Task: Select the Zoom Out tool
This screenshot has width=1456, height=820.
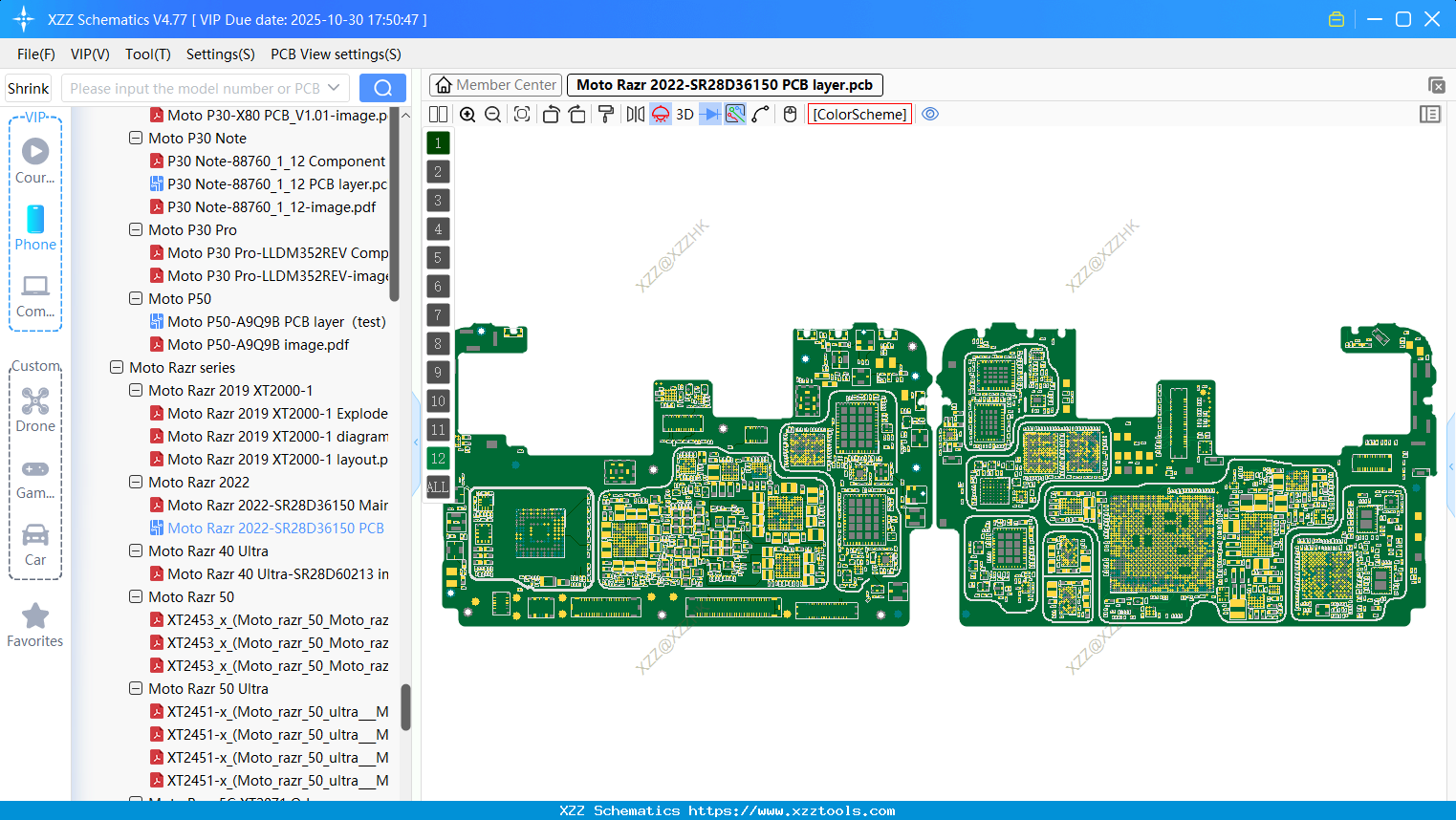Action: click(492, 114)
